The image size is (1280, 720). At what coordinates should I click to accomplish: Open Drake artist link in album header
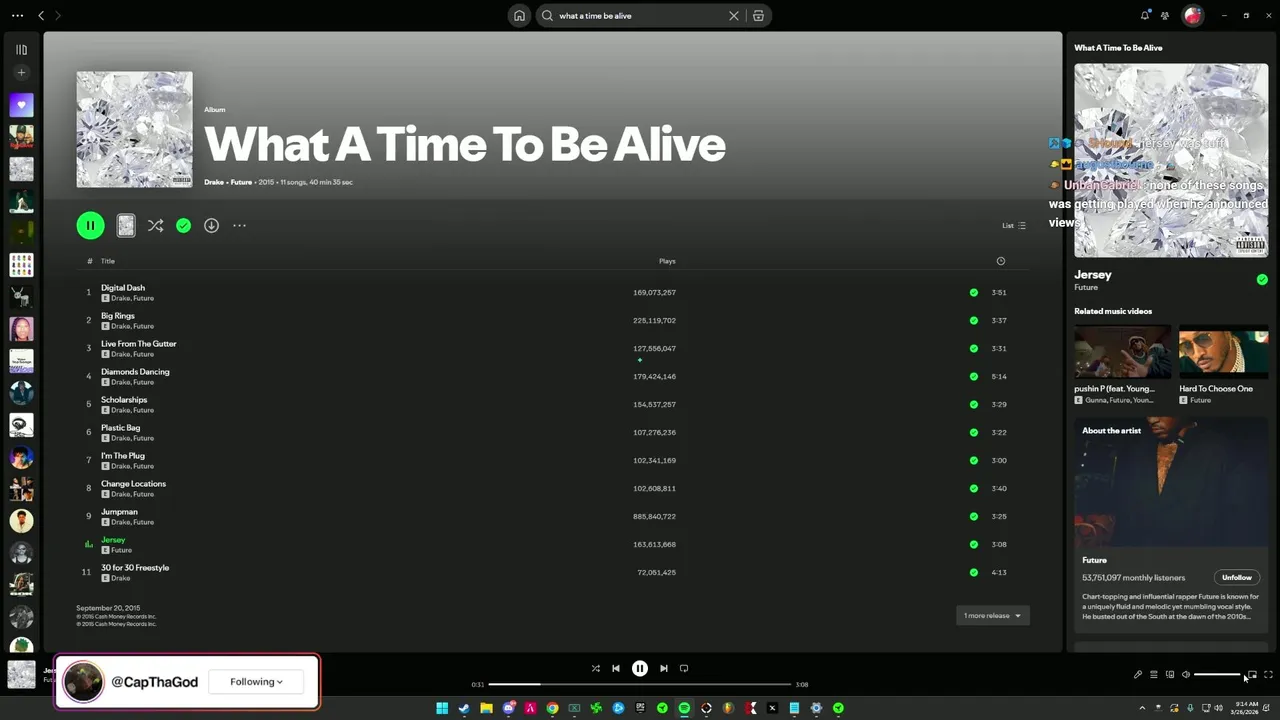click(214, 183)
